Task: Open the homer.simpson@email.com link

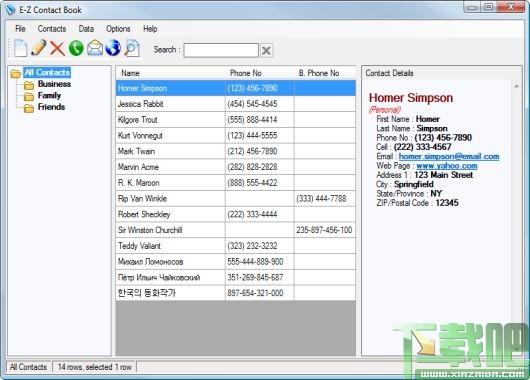Action: 449,156
